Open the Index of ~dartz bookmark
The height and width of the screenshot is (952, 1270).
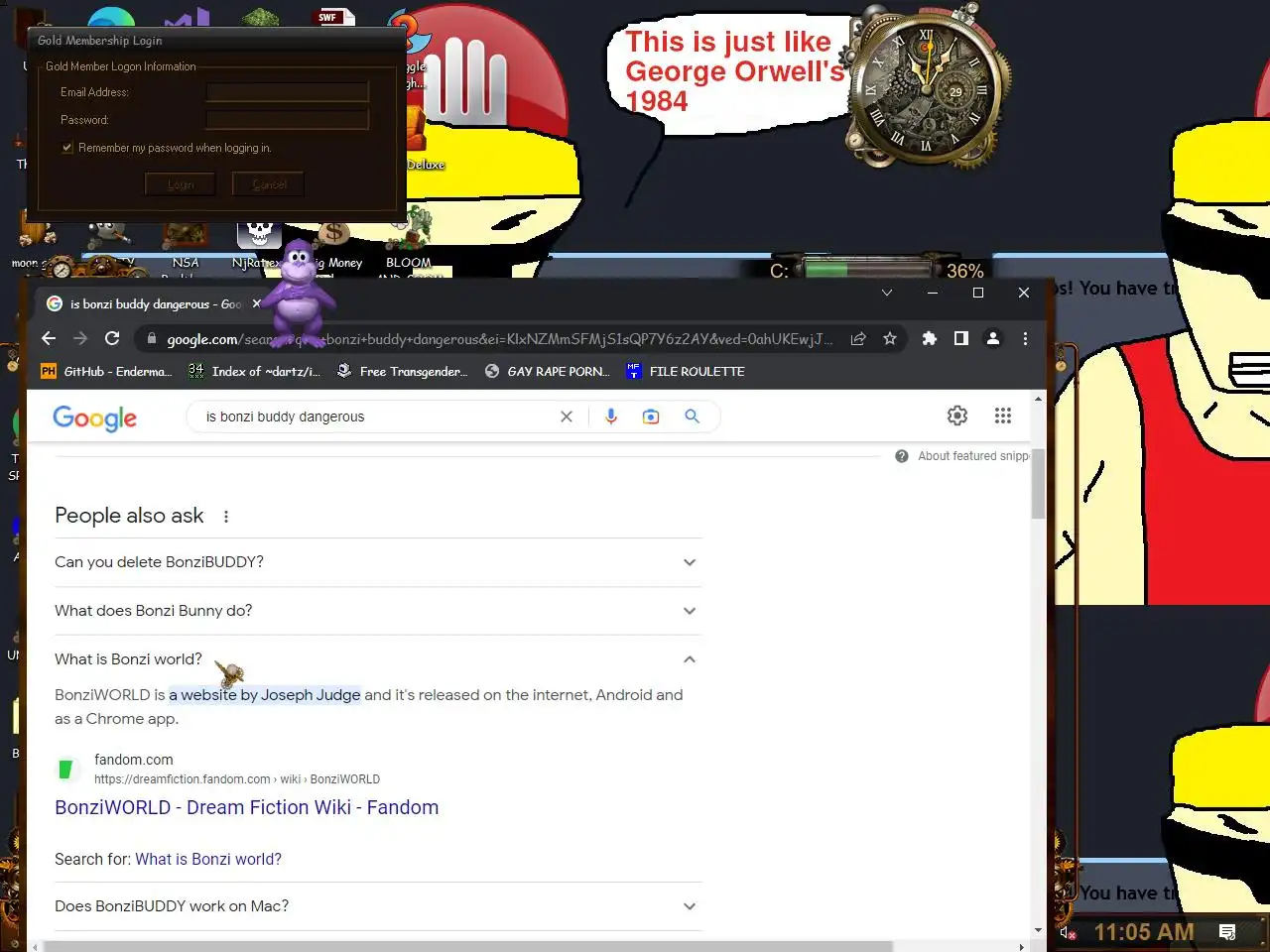(x=255, y=371)
